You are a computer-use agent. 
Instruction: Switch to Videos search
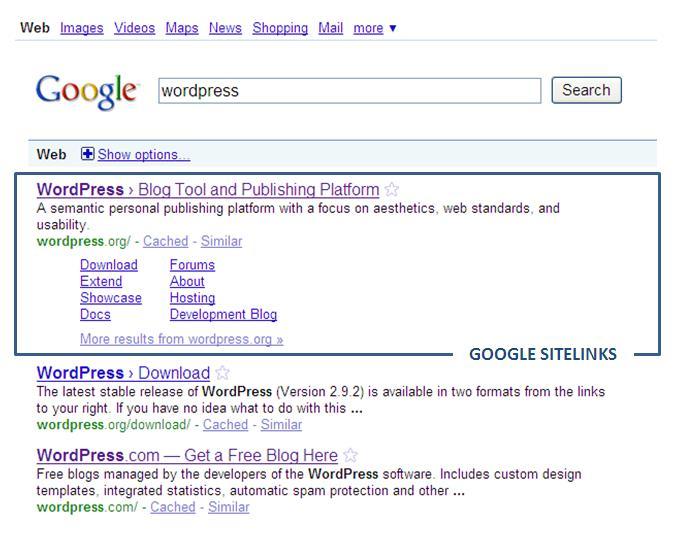coord(134,28)
